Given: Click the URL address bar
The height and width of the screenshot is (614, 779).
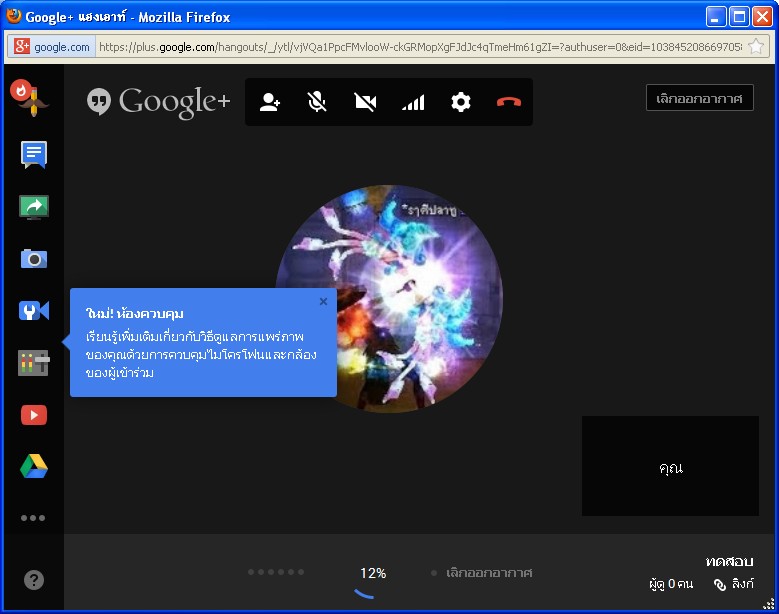Looking at the screenshot, I should tap(420, 47).
